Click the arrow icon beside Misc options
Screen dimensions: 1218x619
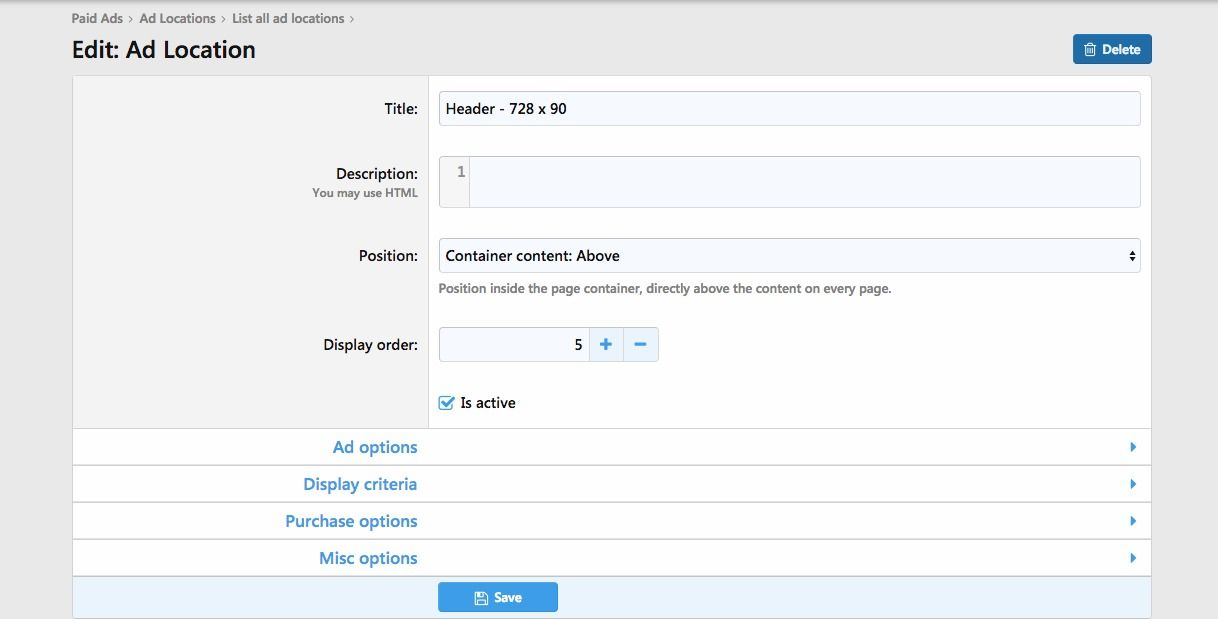(1132, 558)
